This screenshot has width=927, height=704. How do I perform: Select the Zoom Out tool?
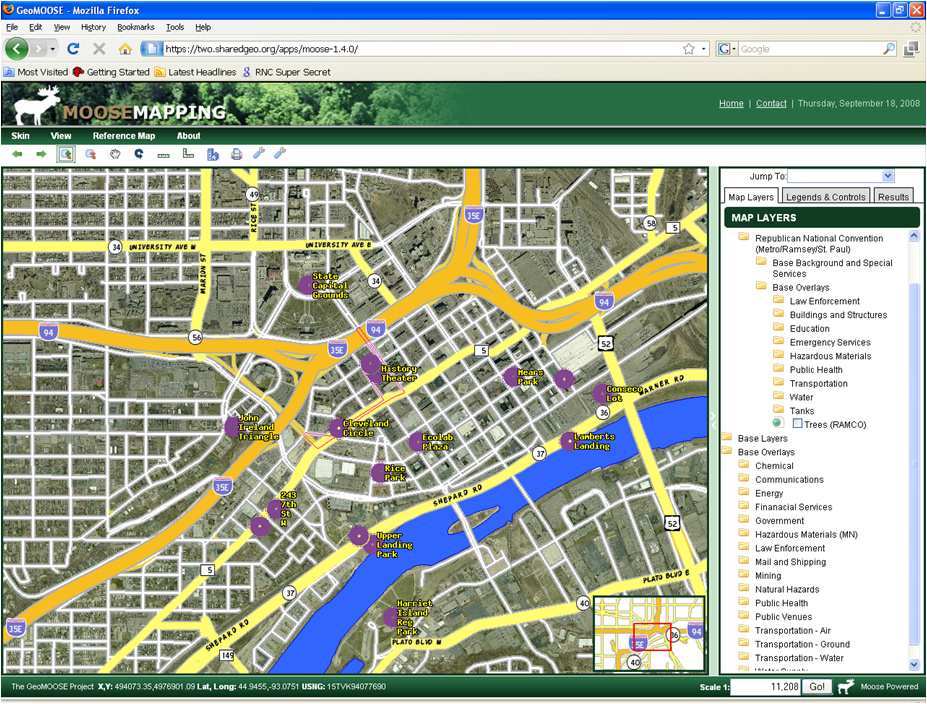click(x=90, y=154)
